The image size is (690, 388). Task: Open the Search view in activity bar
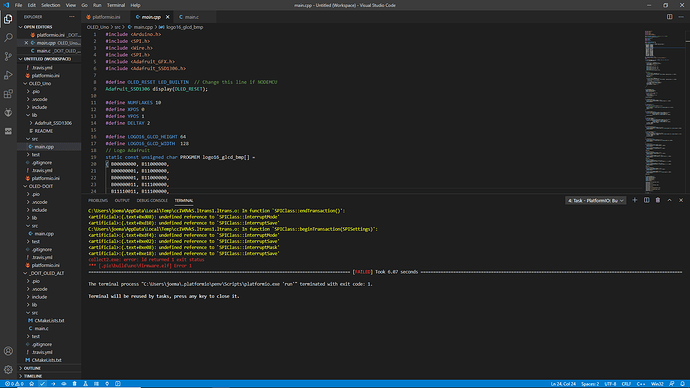pyautogui.click(x=8, y=38)
